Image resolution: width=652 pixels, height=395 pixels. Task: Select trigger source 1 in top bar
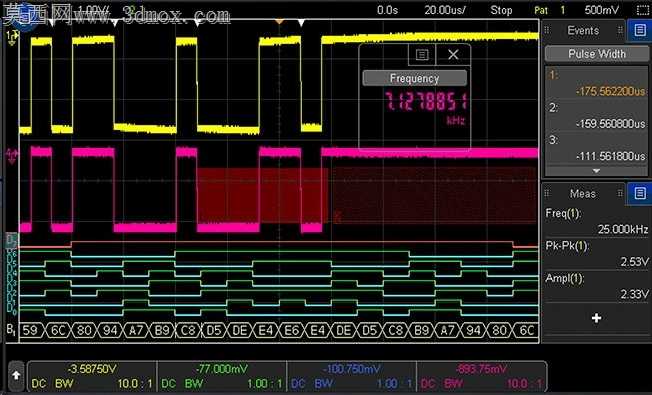tap(563, 10)
